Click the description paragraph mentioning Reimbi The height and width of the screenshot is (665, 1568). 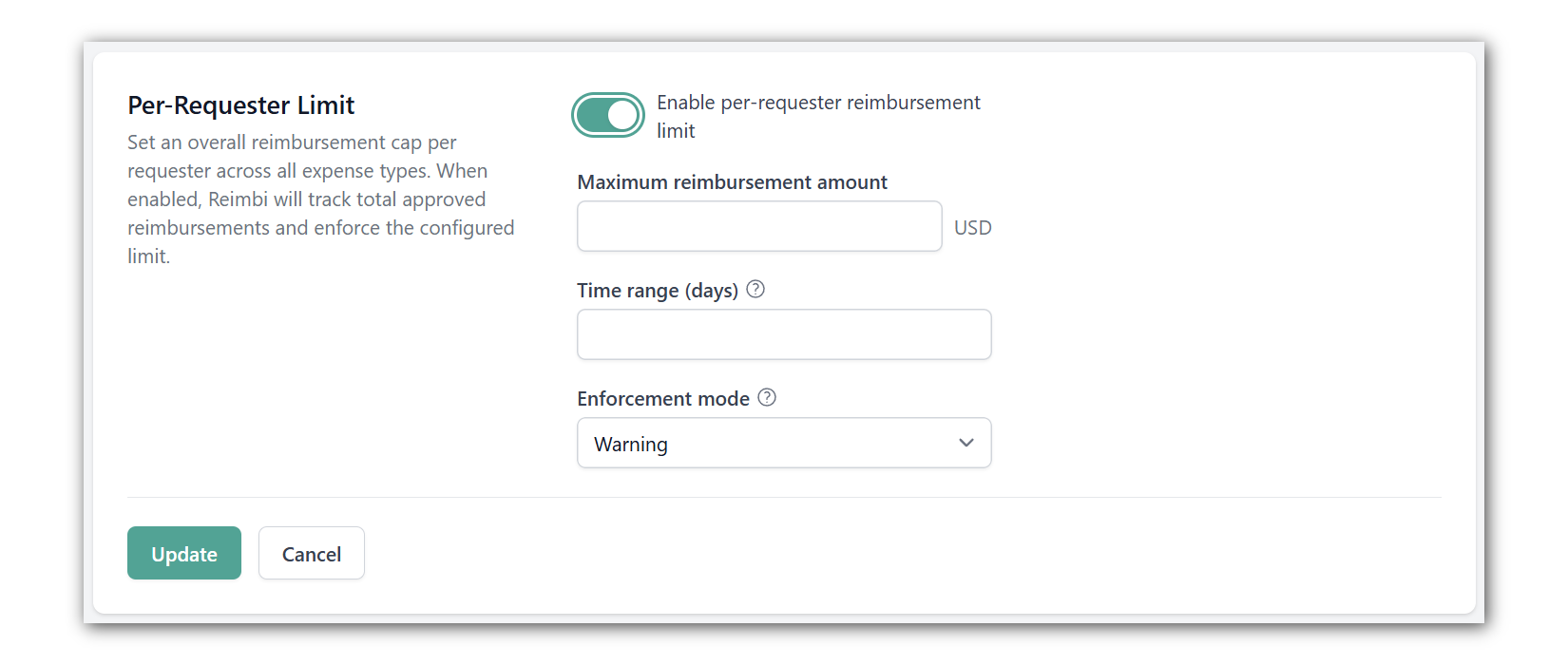[321, 199]
